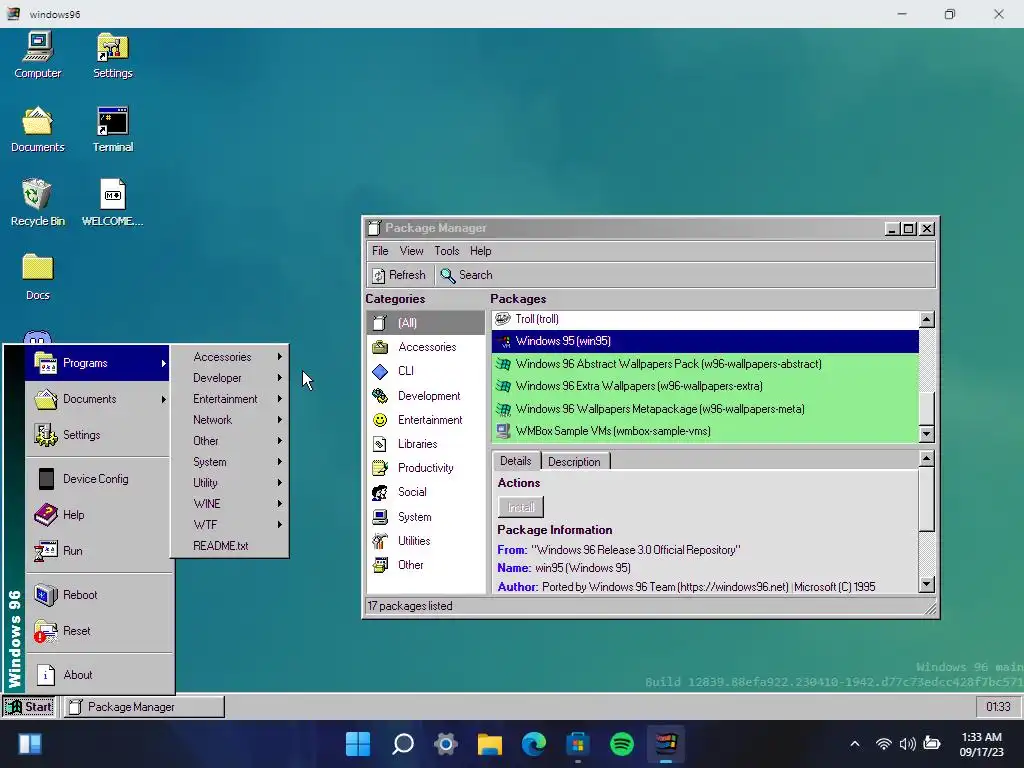Open Device Config in Start menu
The height and width of the screenshot is (768, 1024).
pyautogui.click(x=98, y=479)
